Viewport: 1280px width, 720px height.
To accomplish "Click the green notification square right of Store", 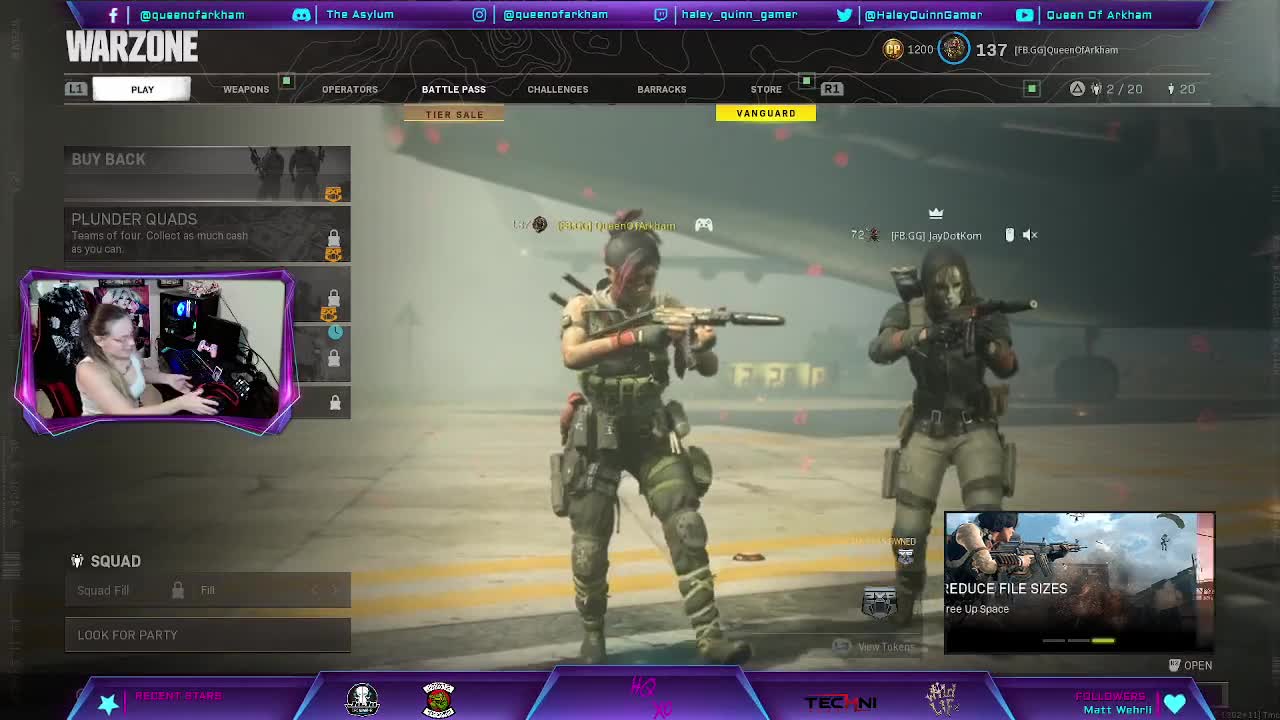I will [x=806, y=80].
